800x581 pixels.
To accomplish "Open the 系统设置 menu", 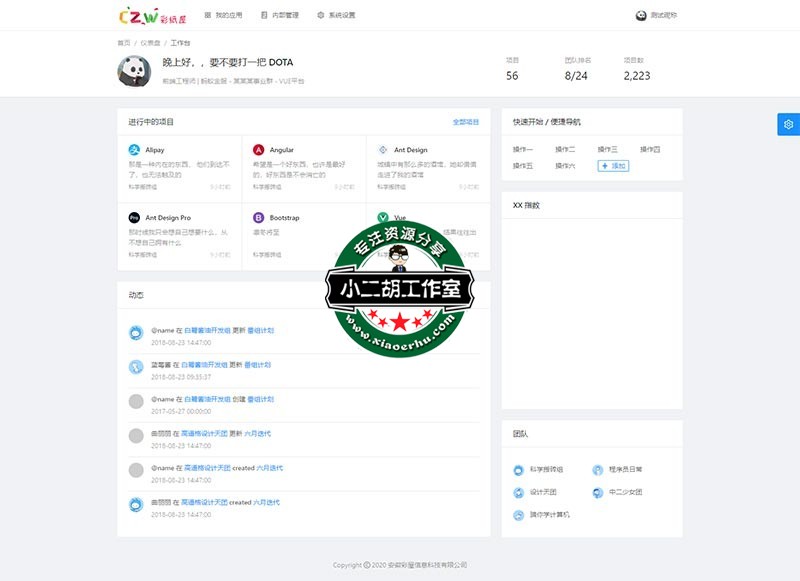I will tap(336, 15).
